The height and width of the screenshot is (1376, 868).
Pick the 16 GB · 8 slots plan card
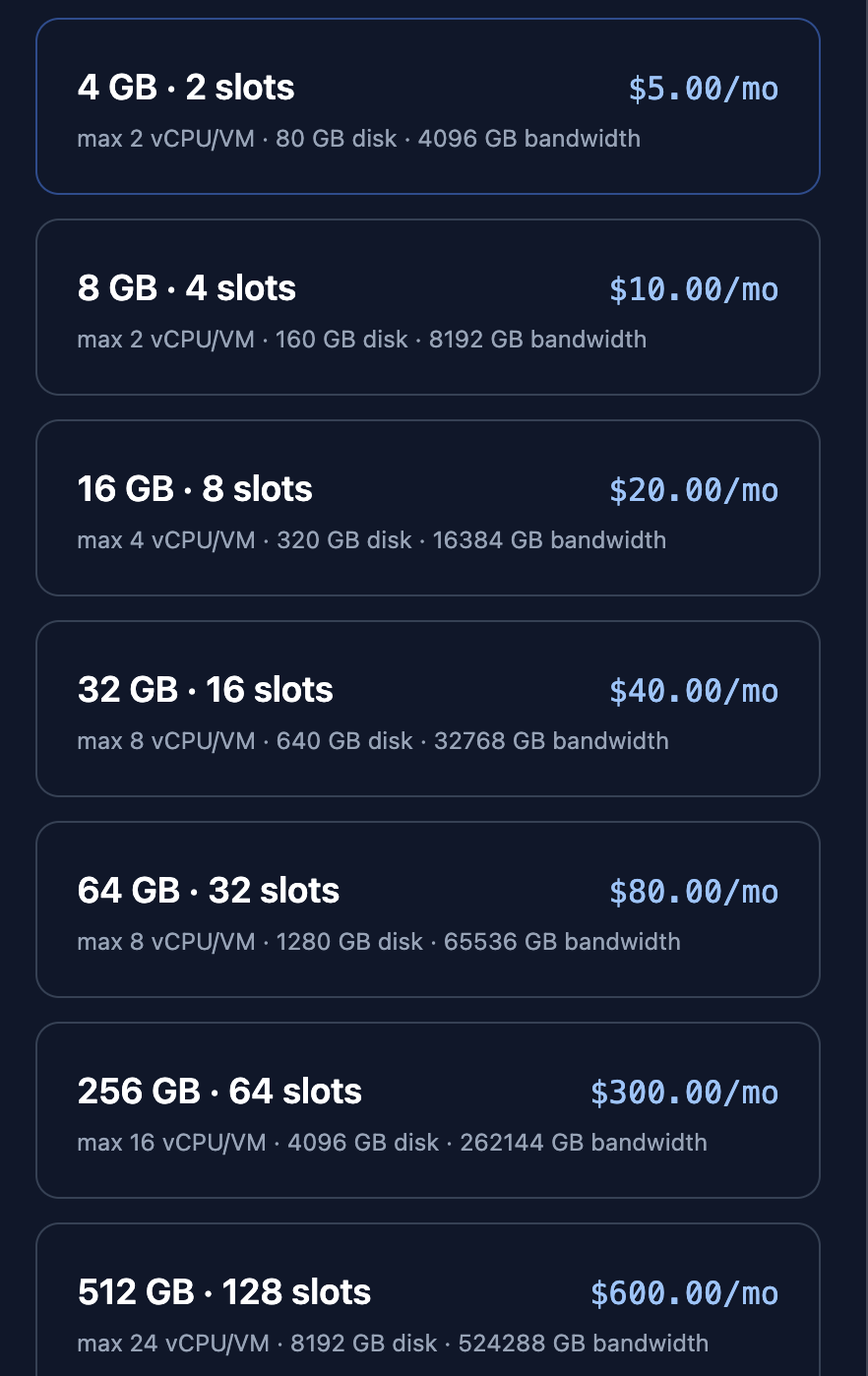[428, 508]
